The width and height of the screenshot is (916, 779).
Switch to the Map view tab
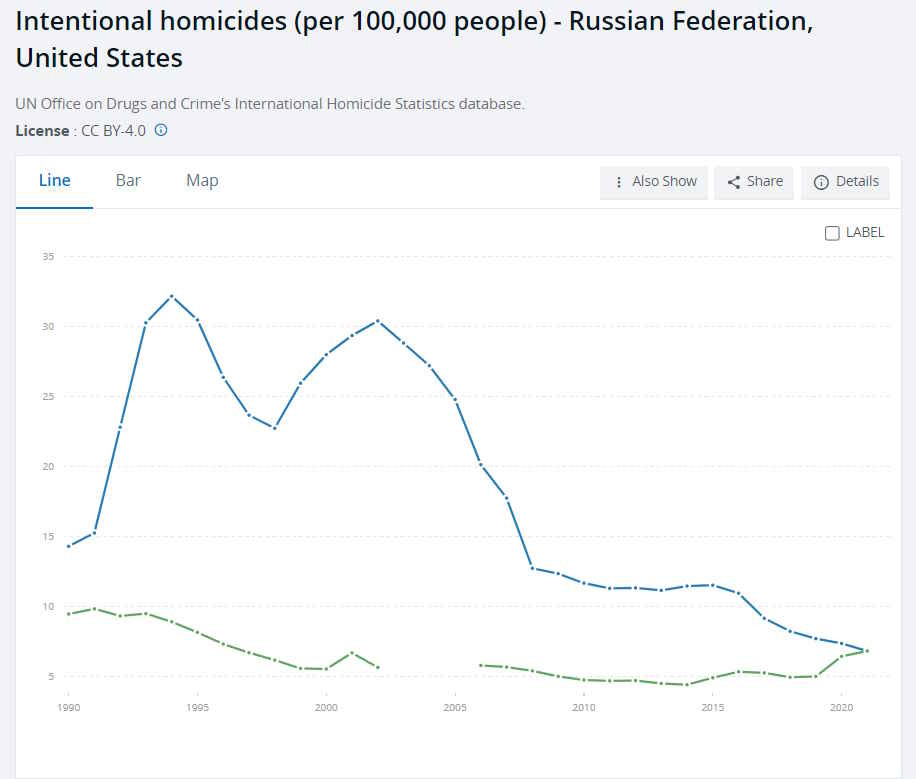coord(202,181)
